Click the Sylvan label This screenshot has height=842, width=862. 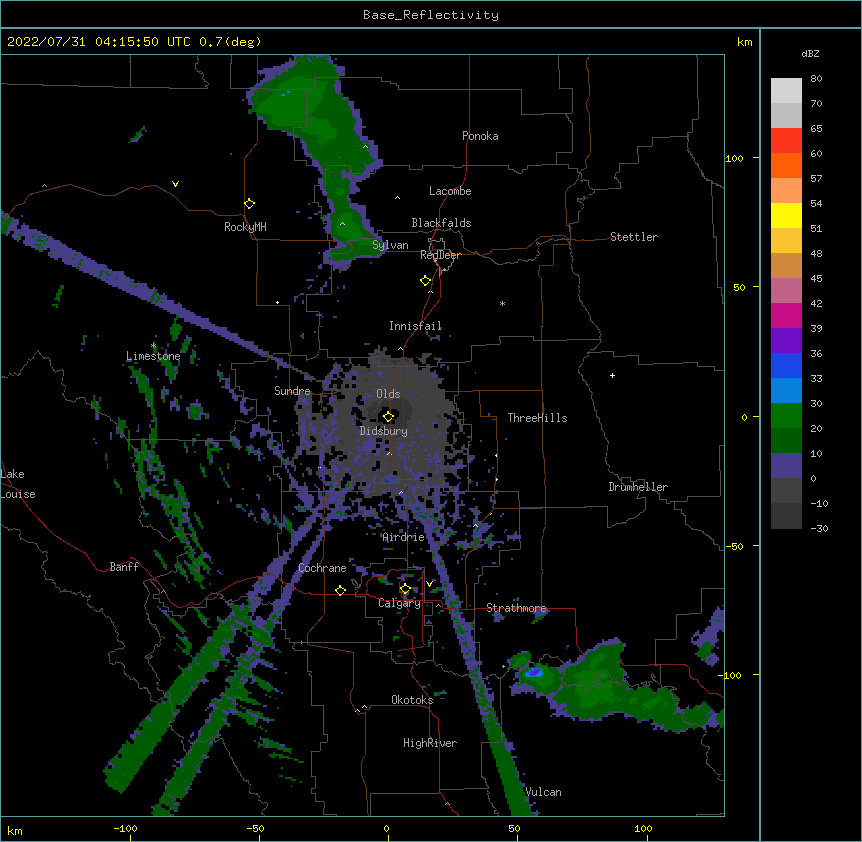click(x=390, y=245)
